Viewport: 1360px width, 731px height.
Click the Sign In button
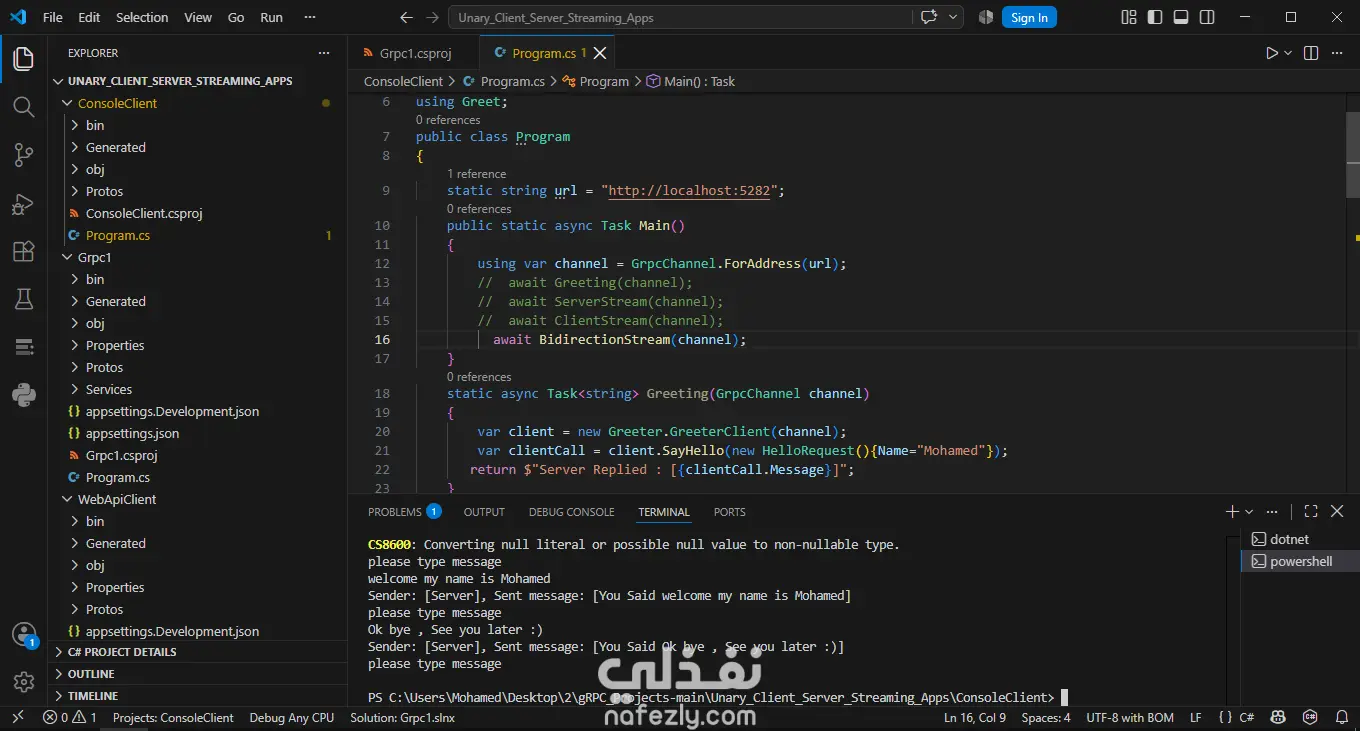pos(1029,17)
